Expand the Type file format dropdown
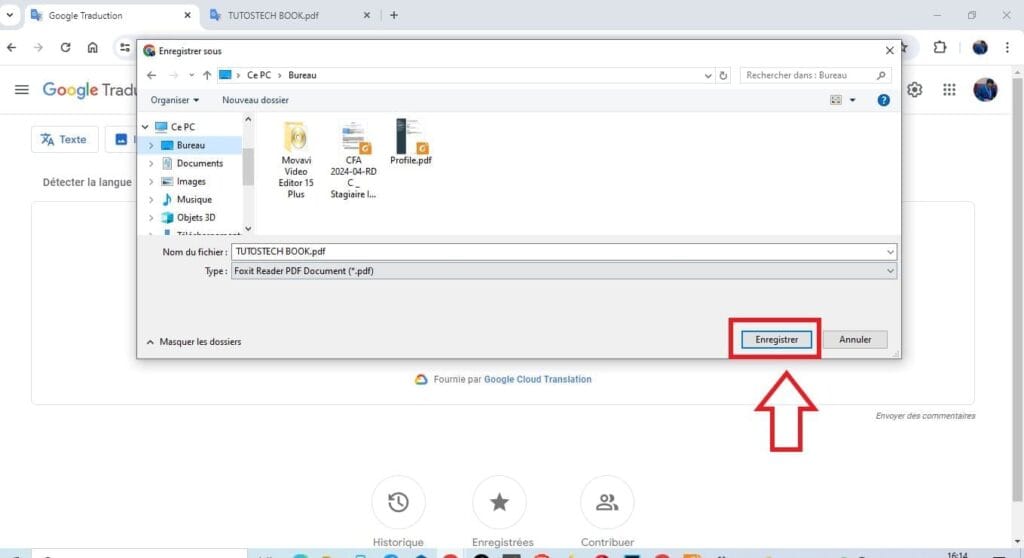 pos(890,271)
